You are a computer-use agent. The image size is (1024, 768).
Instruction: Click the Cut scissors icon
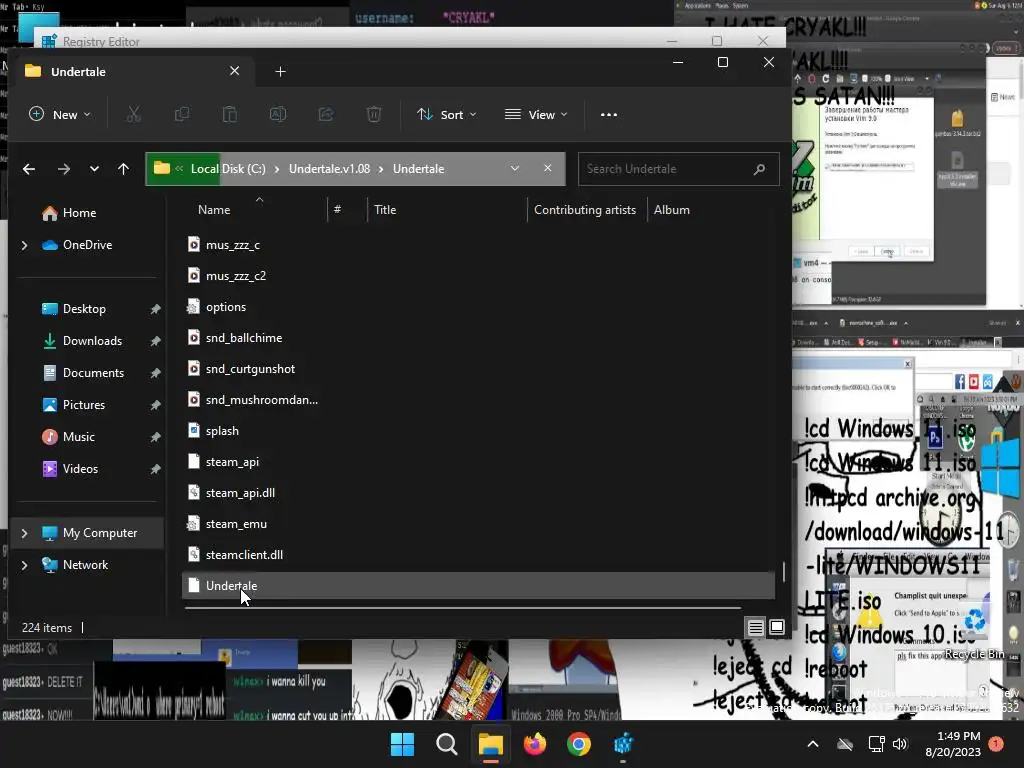[x=133, y=114]
